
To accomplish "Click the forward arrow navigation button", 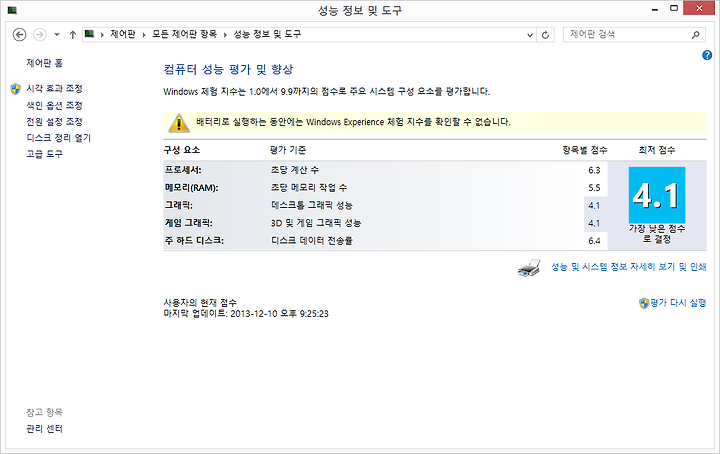I will 40,34.
